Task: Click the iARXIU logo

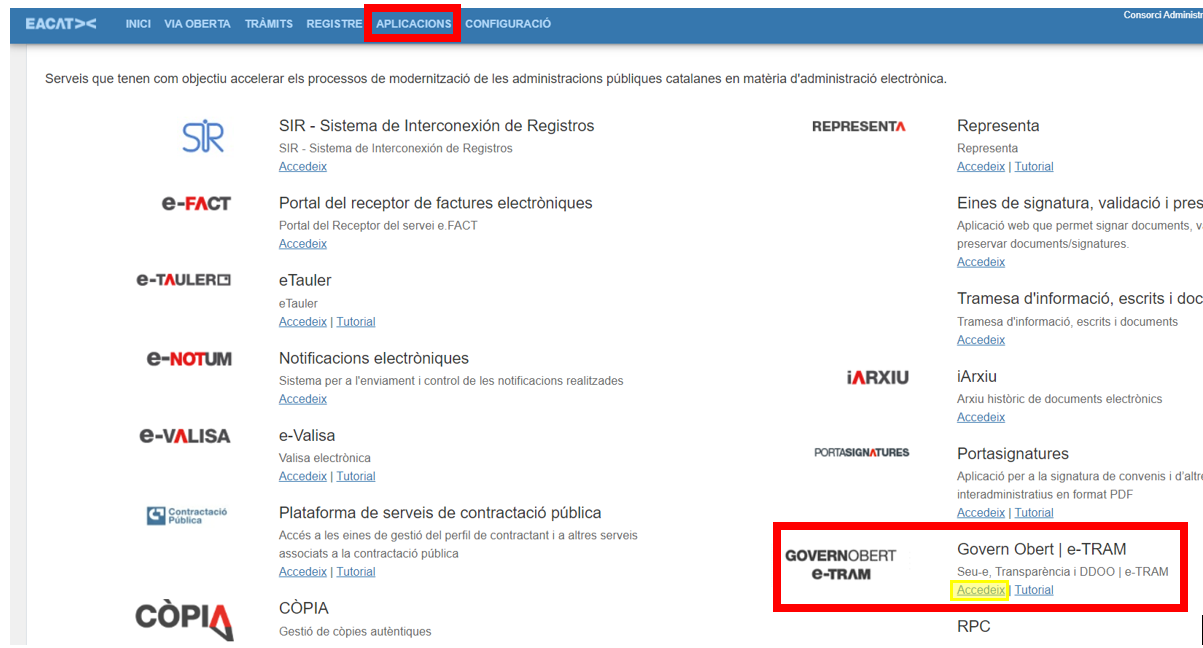Action: (x=877, y=377)
